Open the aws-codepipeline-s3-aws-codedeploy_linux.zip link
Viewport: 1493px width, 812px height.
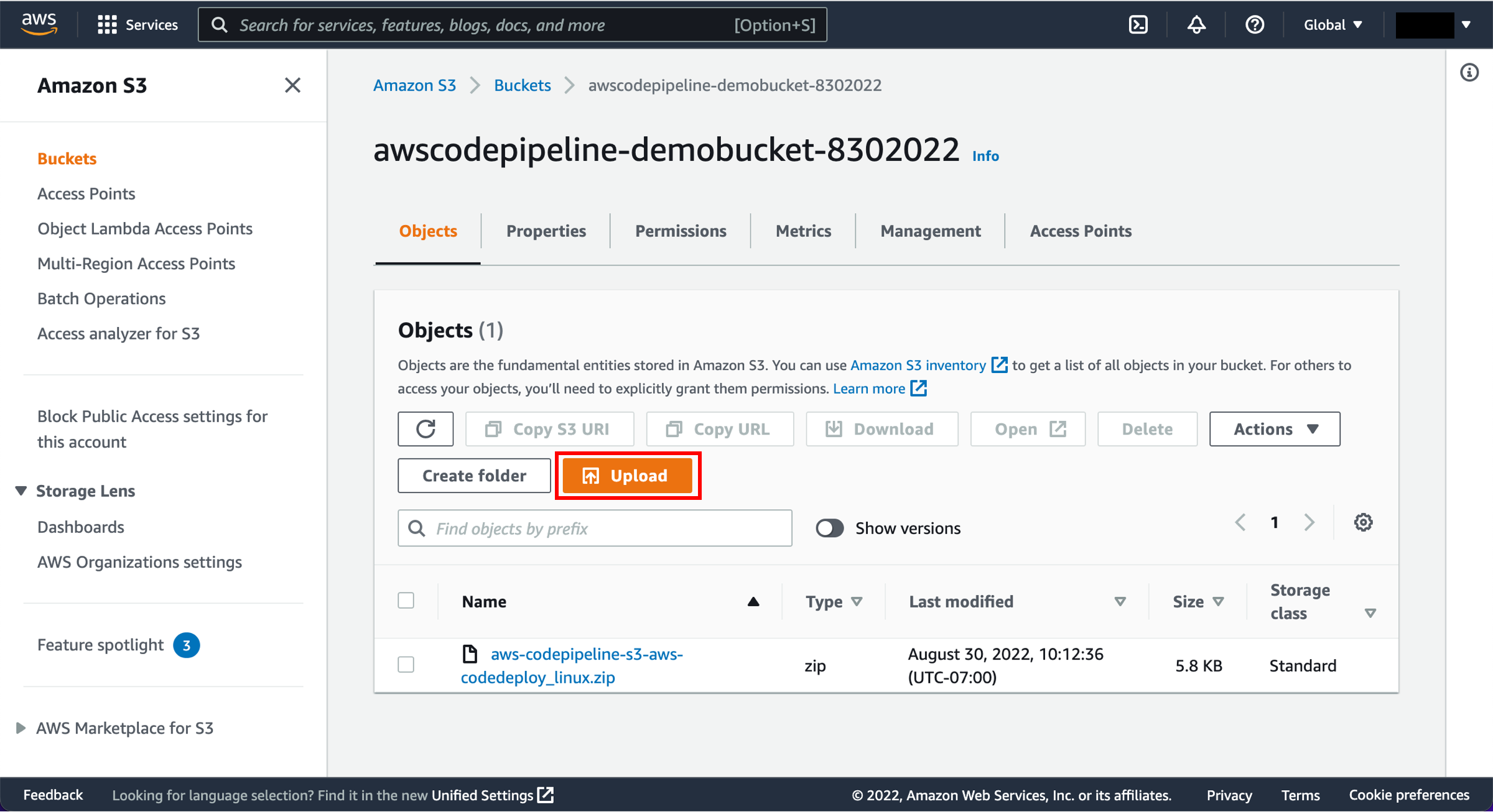coord(572,666)
